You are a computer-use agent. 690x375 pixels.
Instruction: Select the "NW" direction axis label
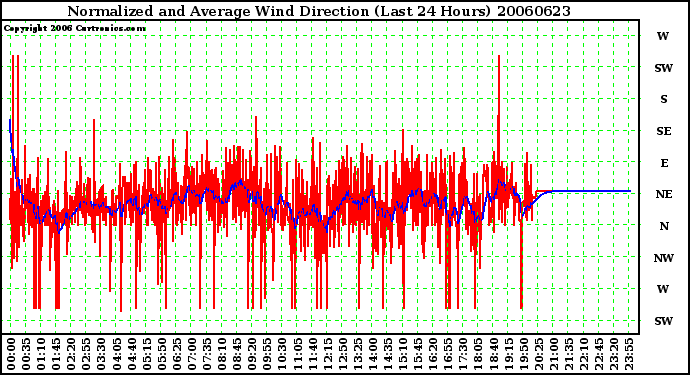[664, 258]
